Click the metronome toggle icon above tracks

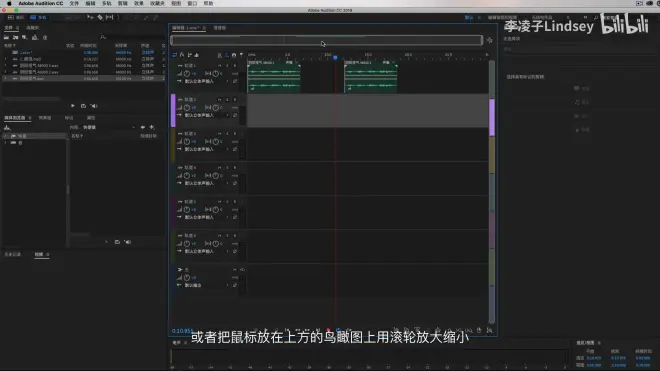pyautogui.click(x=234, y=55)
